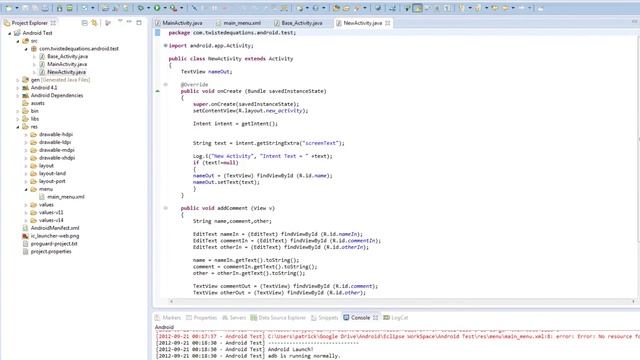The height and width of the screenshot is (360, 640).
Task: Expand the gen folder
Action: point(18,80)
